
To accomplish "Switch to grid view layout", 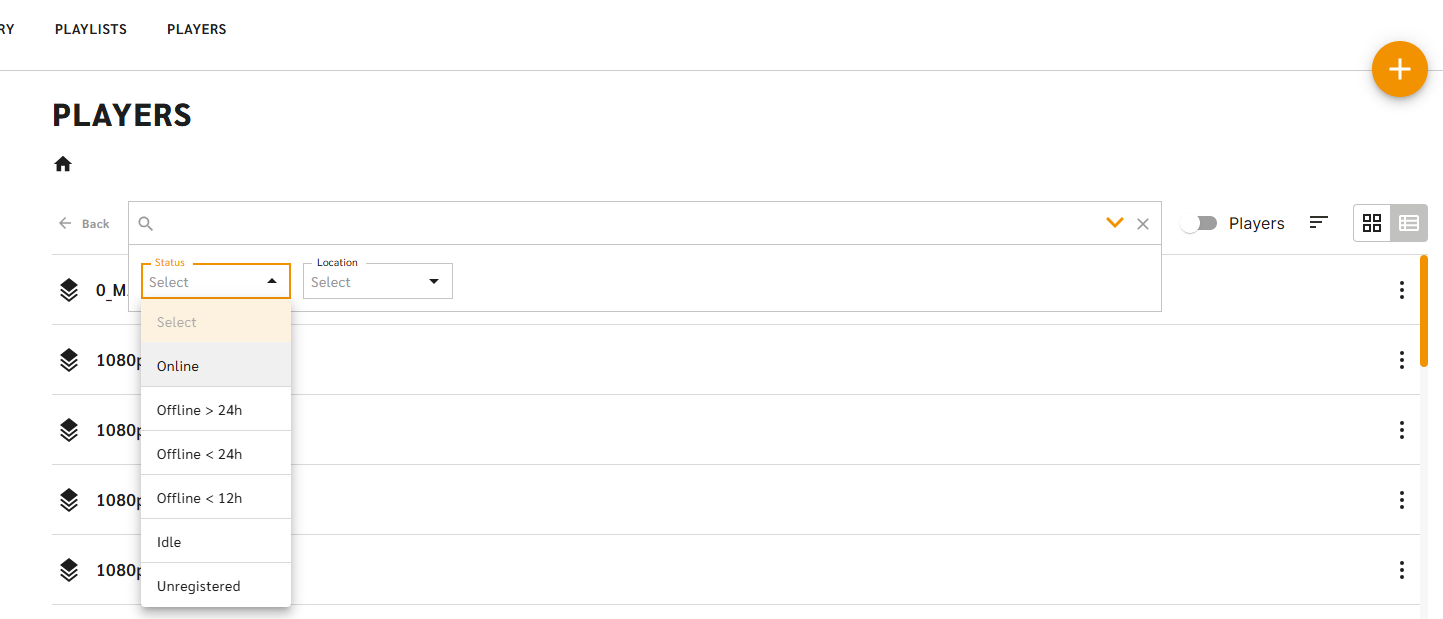I will click(1372, 223).
